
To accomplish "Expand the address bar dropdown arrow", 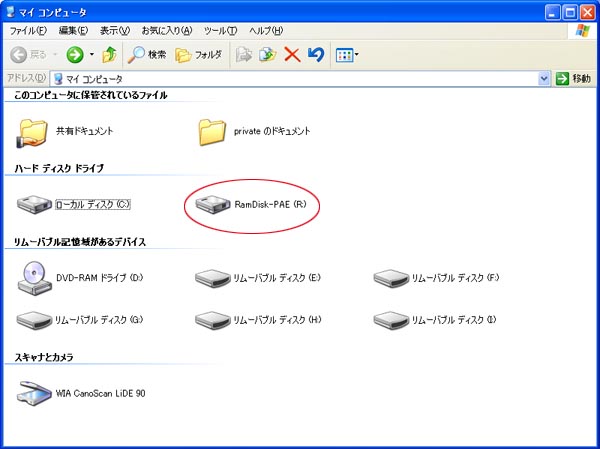I will [544, 78].
